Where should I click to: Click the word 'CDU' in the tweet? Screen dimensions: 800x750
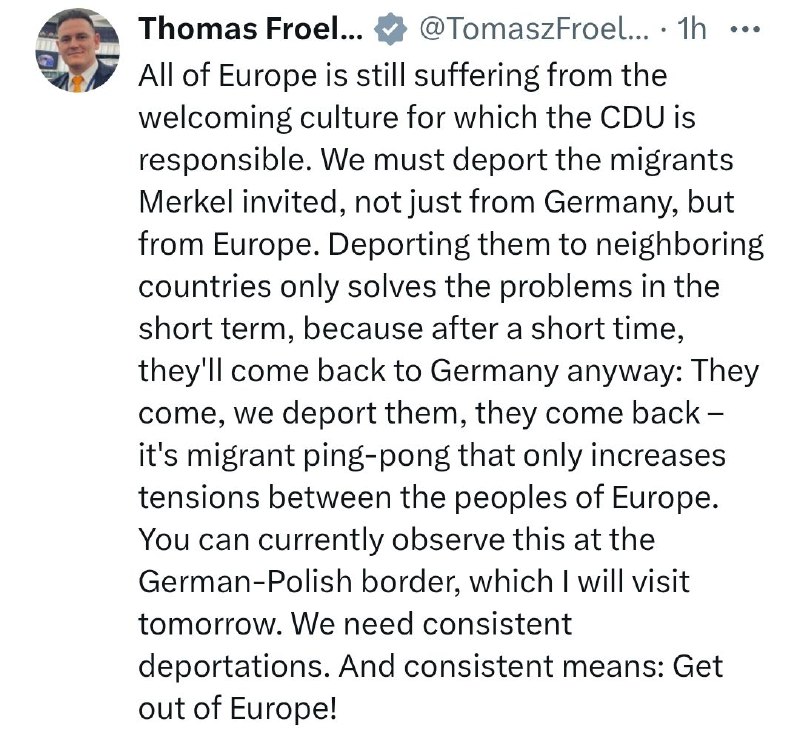pos(633,118)
